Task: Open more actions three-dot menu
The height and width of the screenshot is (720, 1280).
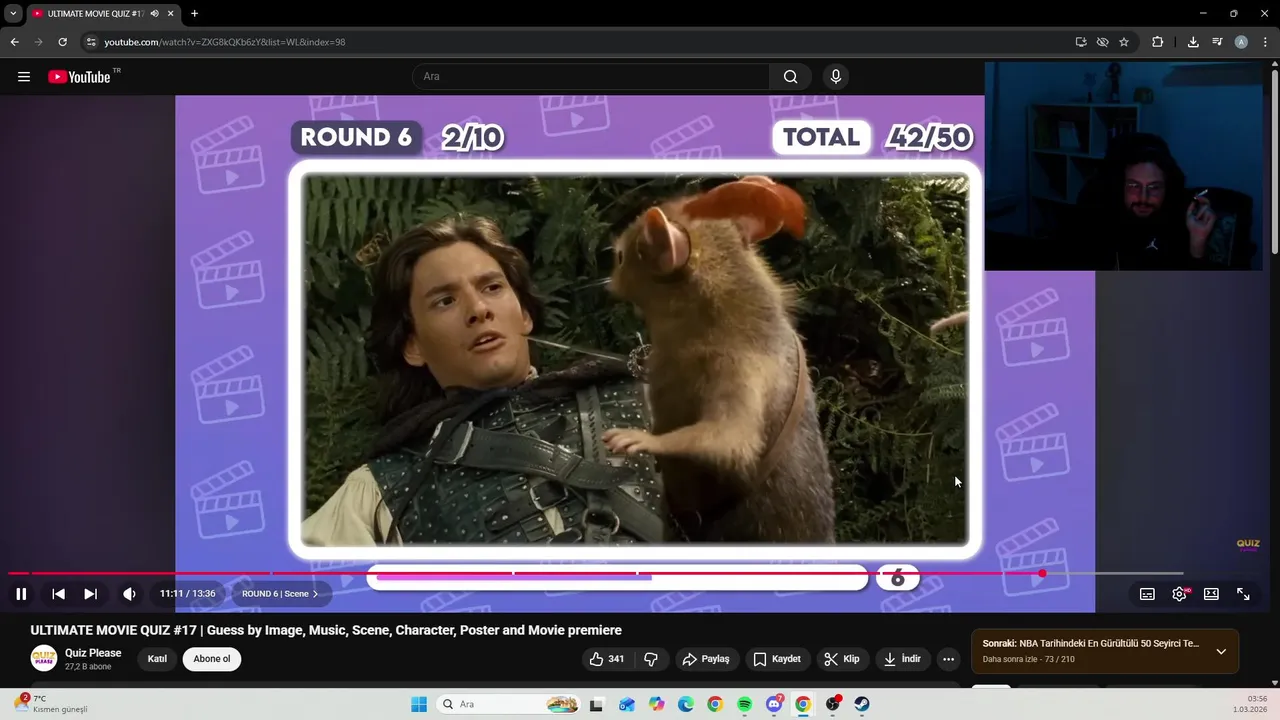Action: pos(948,659)
